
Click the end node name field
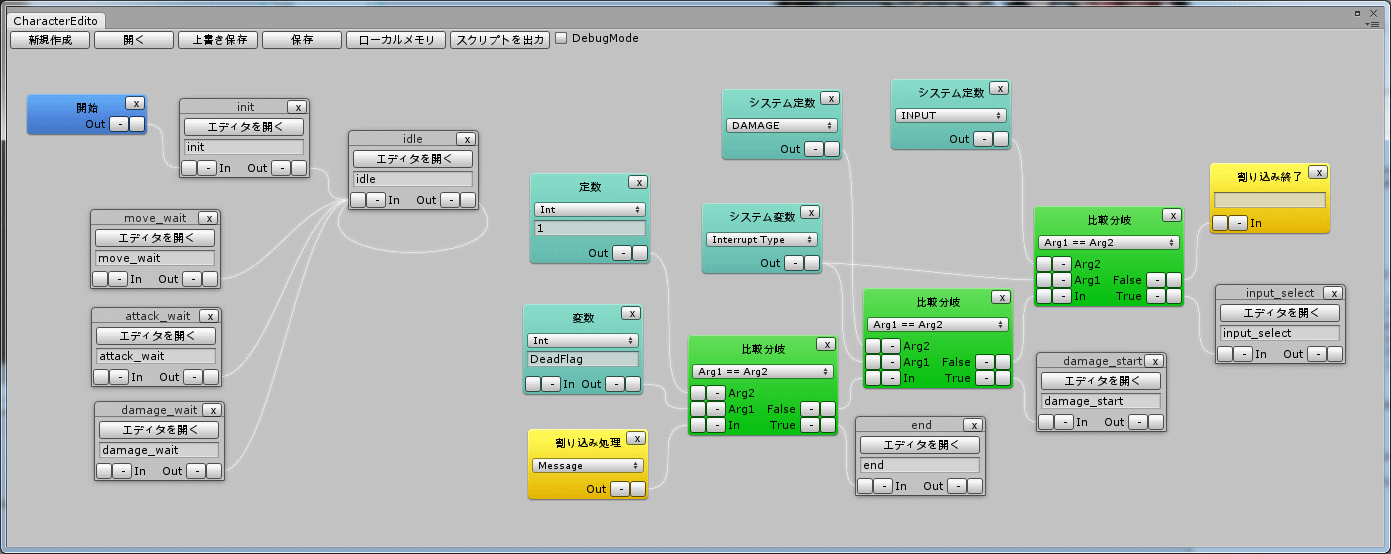pos(920,465)
